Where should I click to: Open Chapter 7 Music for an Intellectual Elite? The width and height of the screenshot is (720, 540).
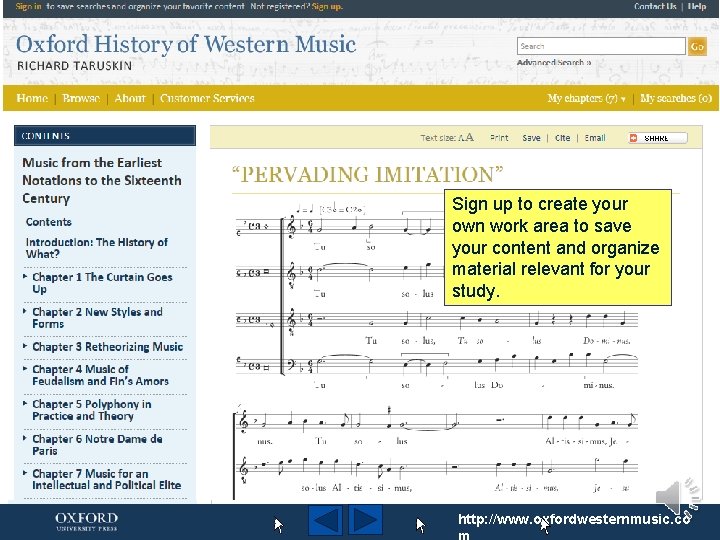(x=107, y=479)
